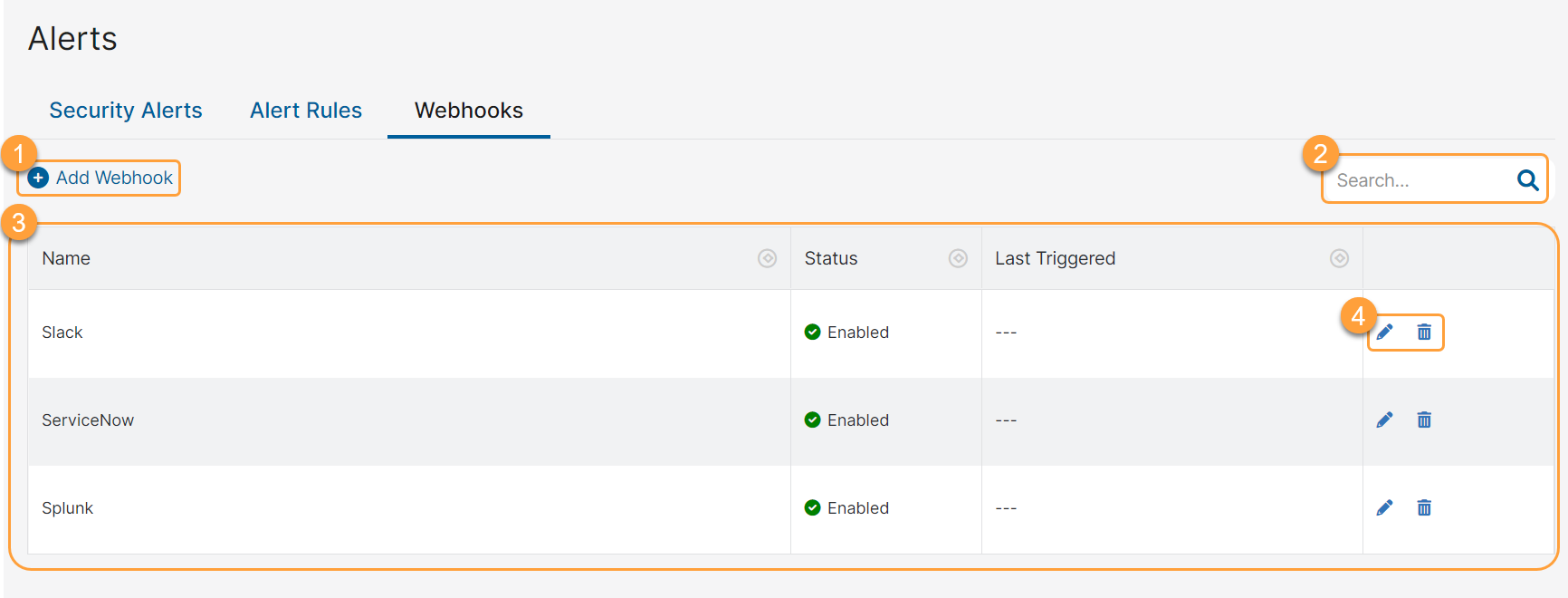Edit the Slack webhook entry

(1385, 333)
